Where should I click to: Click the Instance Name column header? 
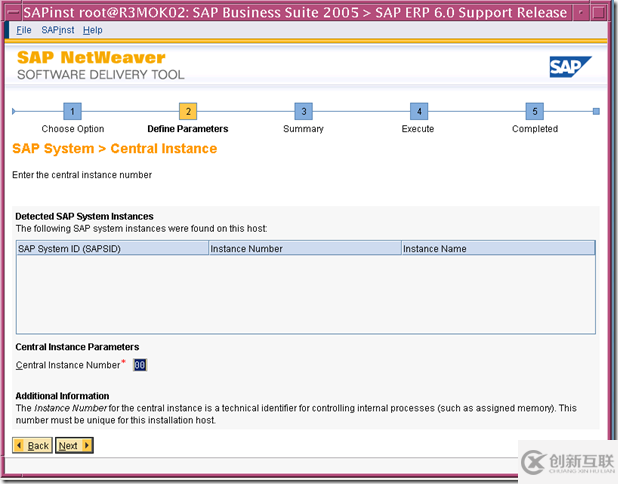tap(498, 249)
